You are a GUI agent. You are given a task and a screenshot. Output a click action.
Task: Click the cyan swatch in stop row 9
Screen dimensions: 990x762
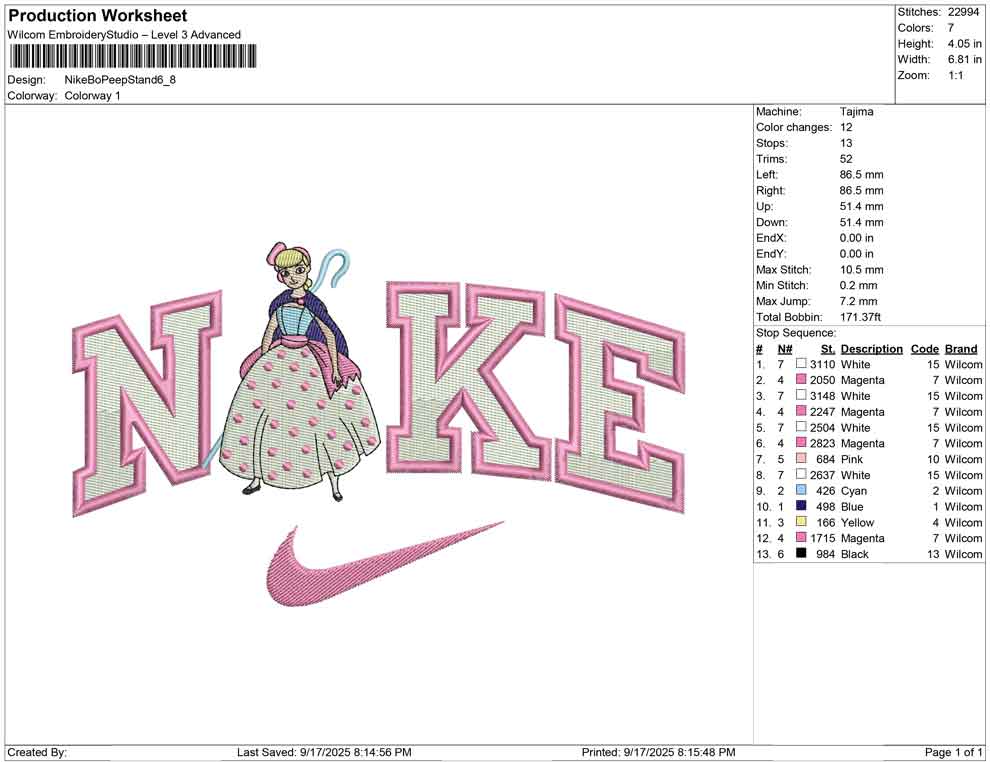801,490
